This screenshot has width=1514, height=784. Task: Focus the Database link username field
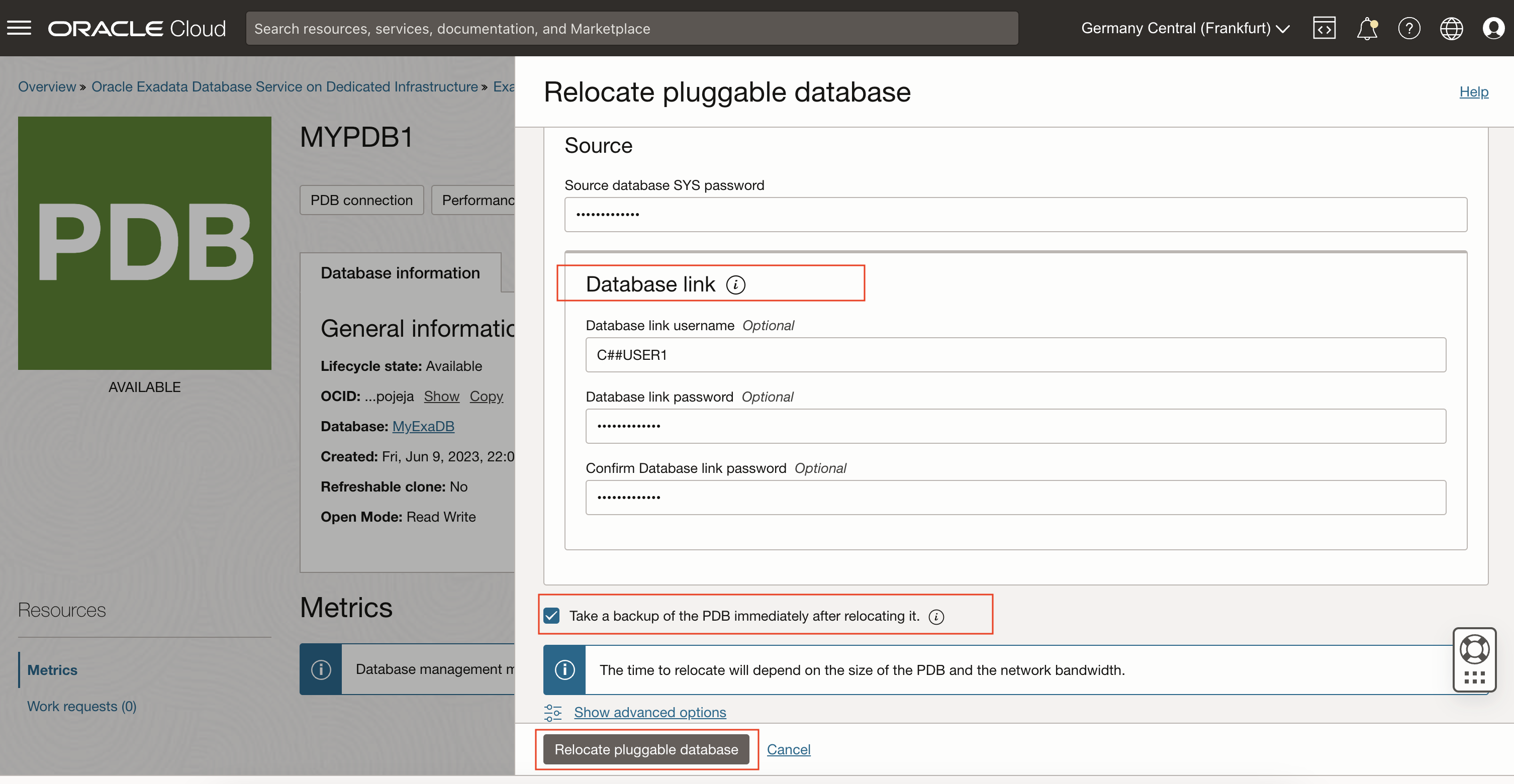[1015, 355]
